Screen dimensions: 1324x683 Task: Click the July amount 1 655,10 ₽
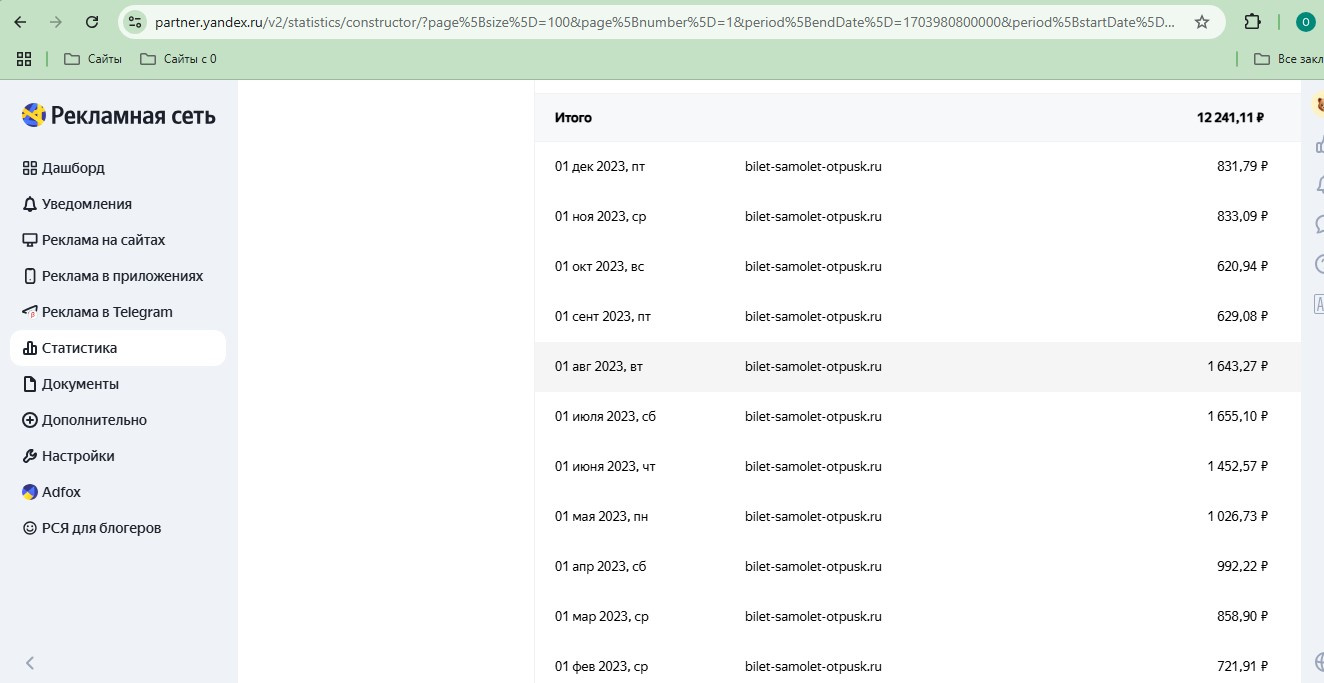click(x=1238, y=417)
